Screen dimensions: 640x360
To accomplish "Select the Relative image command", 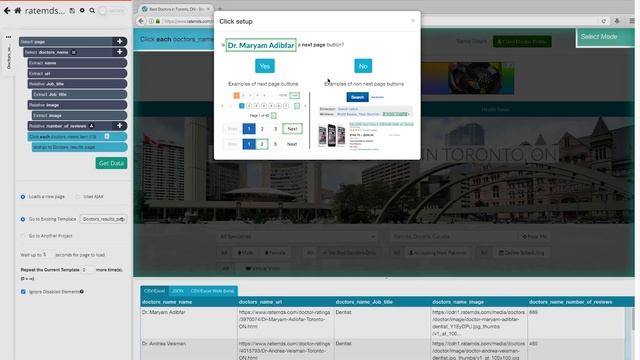I will click(x=77, y=105).
